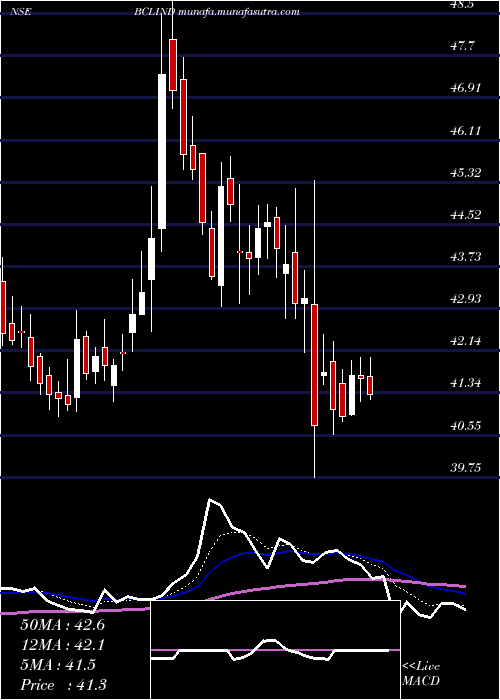Screen dimensions: 500x700
Task: Click the tallest white candlestick near 46.91
Action: 162,151
